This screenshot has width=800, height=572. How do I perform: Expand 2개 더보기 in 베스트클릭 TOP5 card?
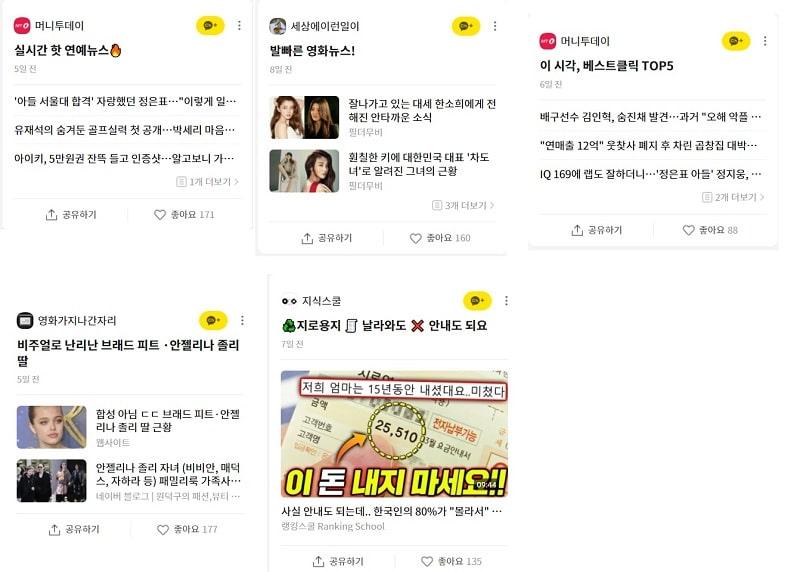pos(733,197)
